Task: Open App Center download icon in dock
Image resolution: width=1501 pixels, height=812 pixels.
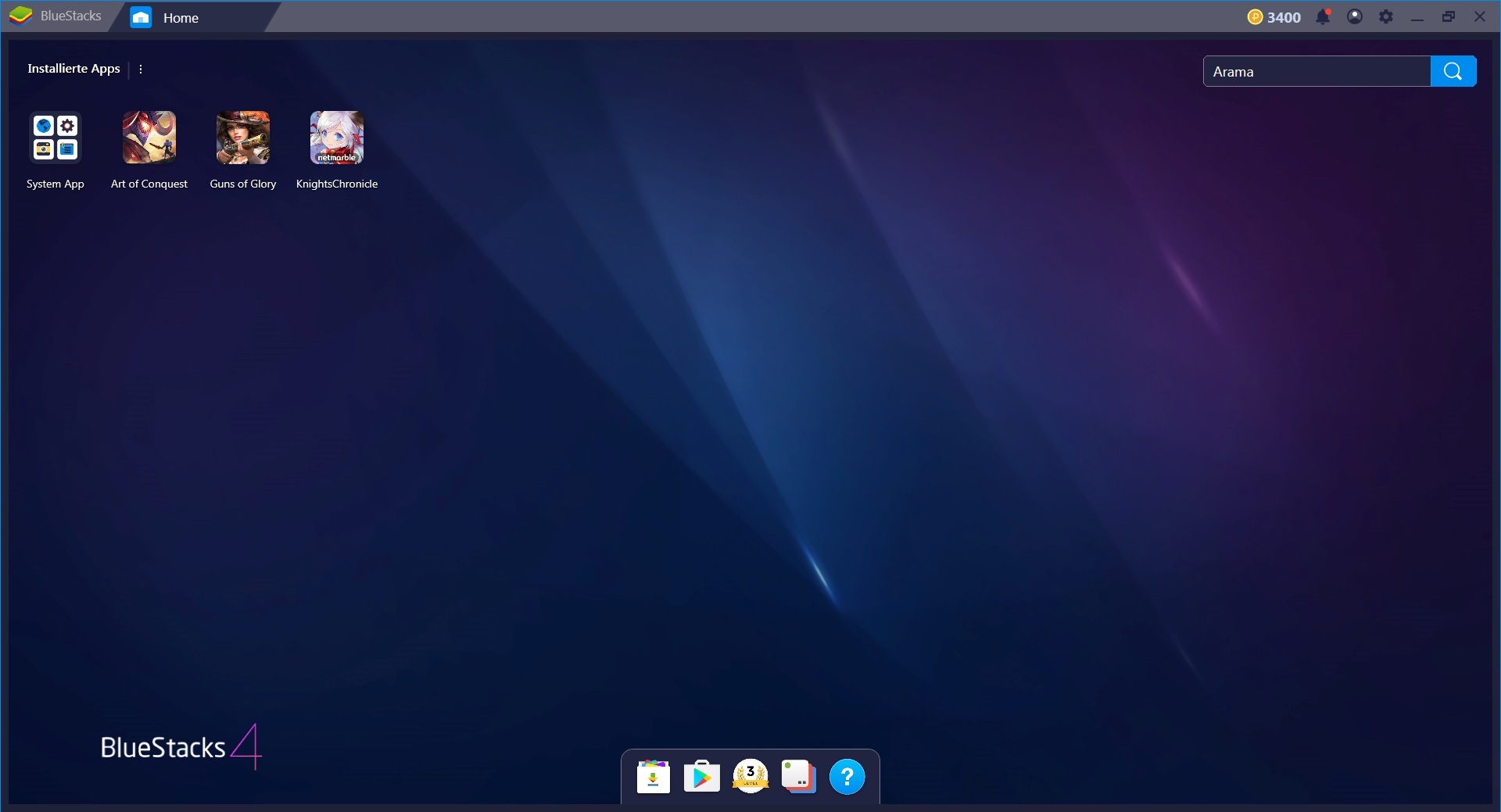Action: point(654,777)
